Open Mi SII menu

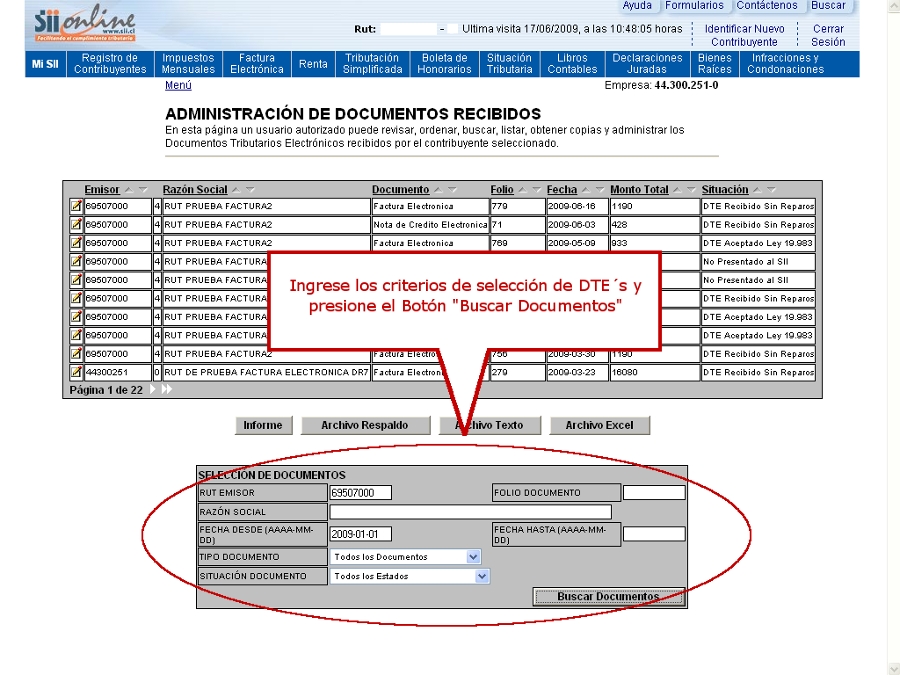pos(45,64)
